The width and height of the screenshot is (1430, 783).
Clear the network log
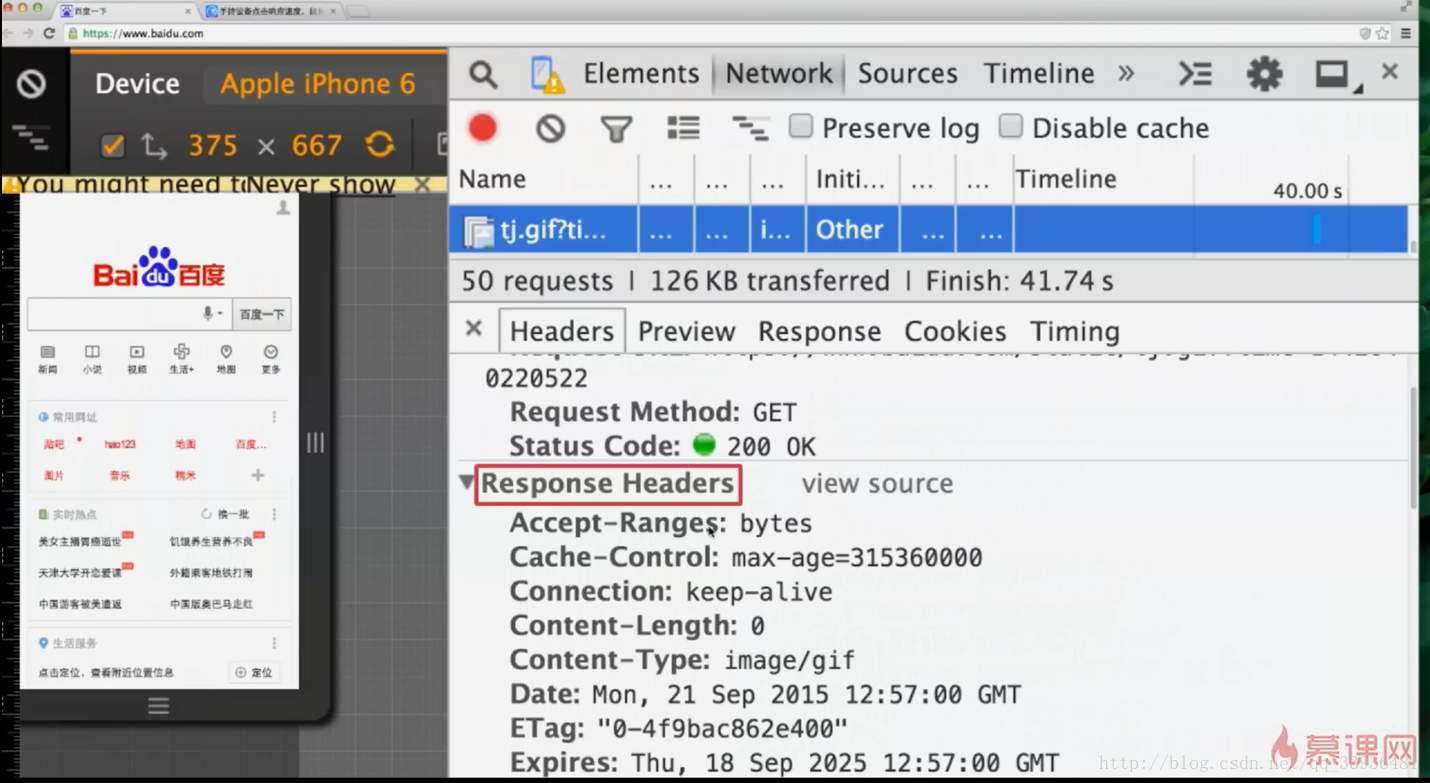(x=550, y=128)
